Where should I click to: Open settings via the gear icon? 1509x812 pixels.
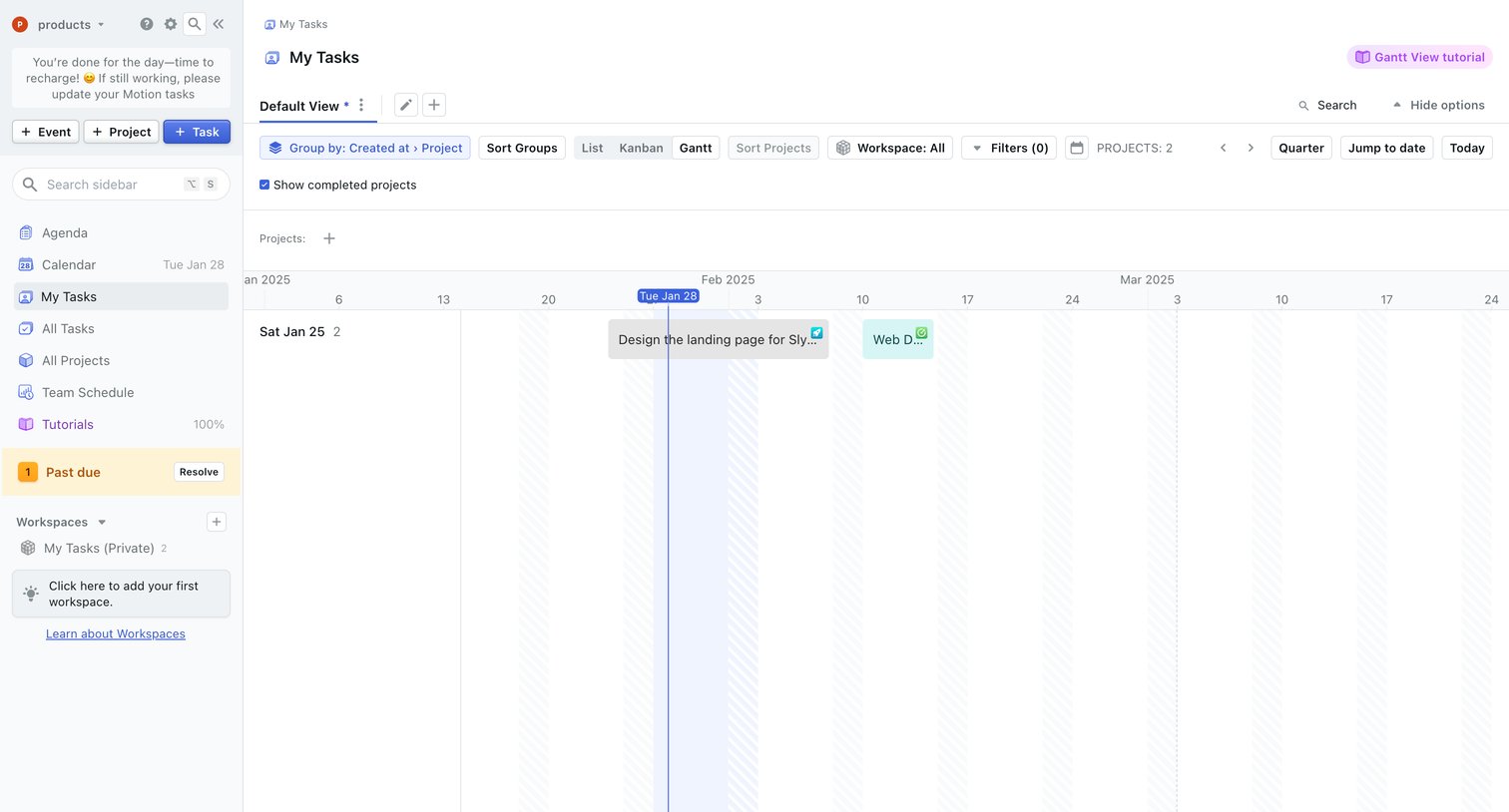171,24
